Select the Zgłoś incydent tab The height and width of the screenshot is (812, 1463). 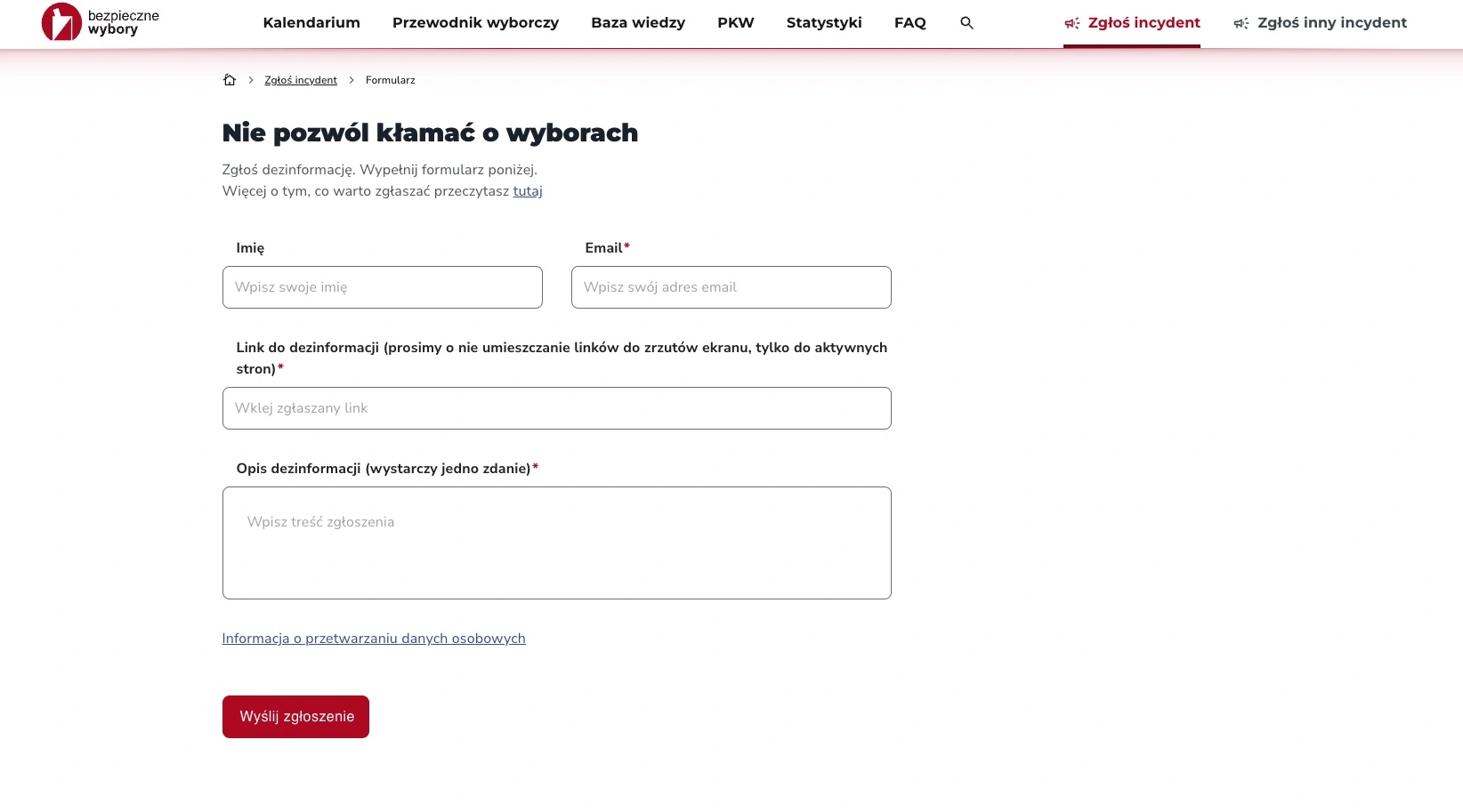[1132, 23]
